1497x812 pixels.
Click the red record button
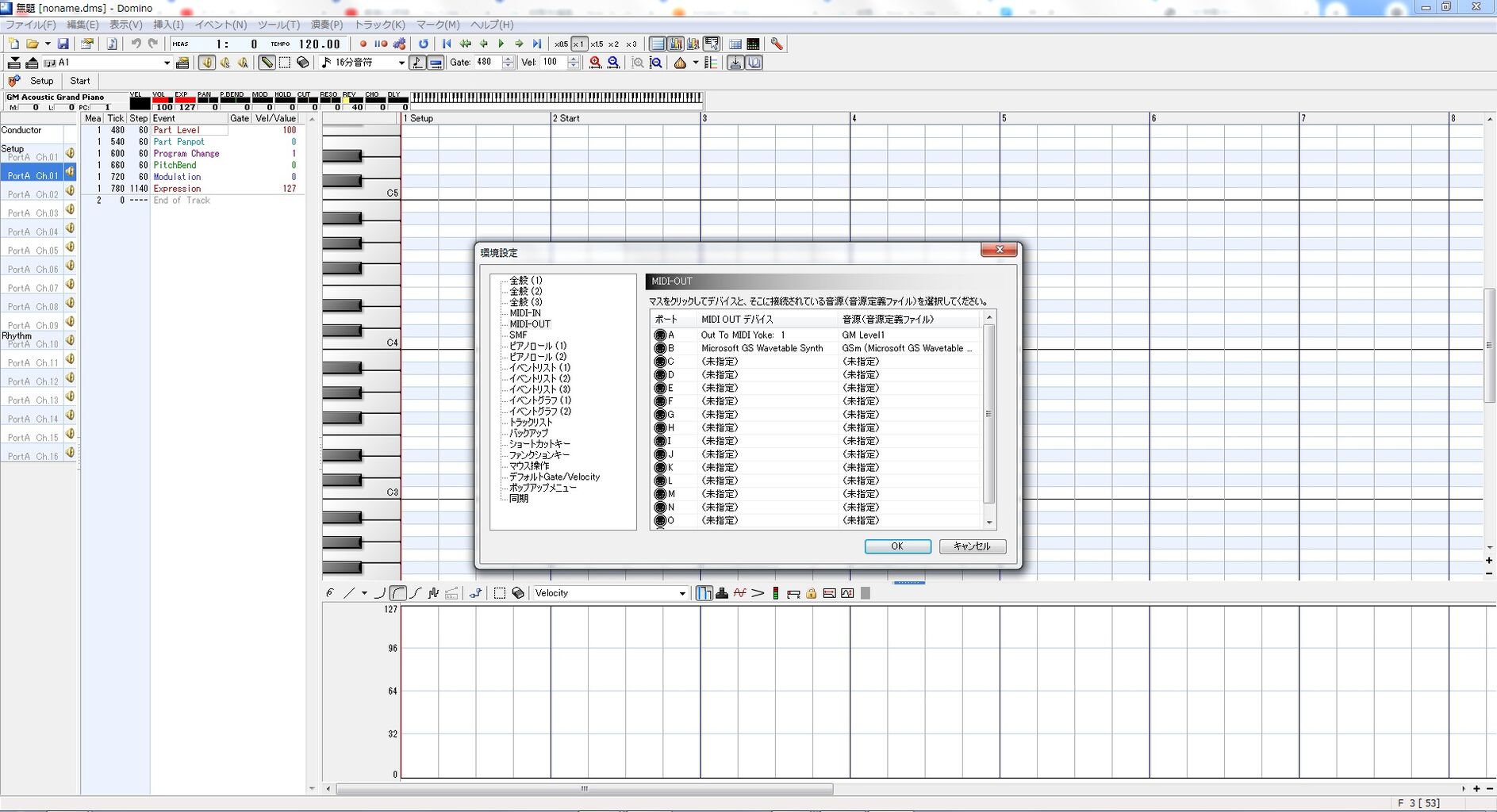tap(363, 44)
